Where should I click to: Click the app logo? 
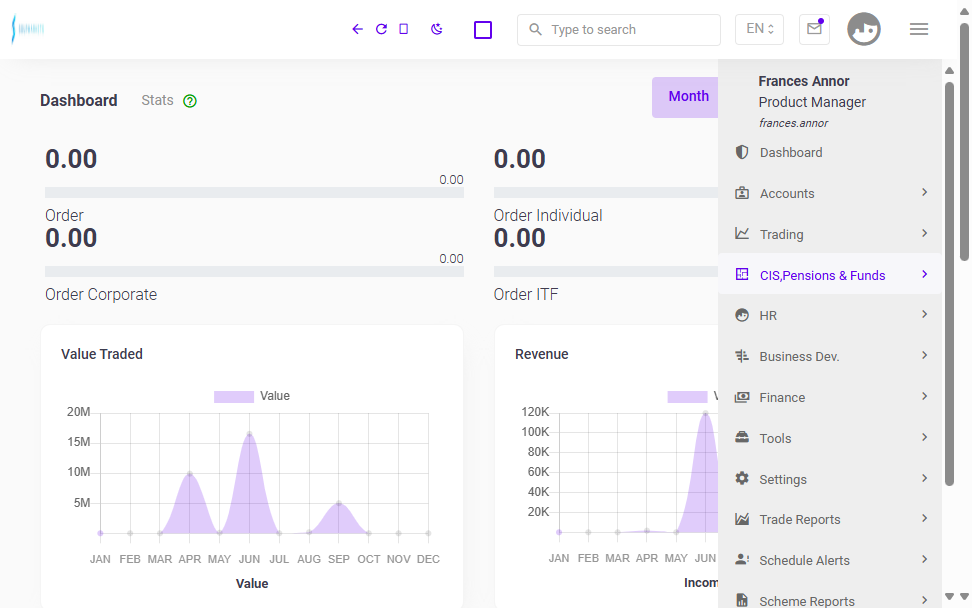28,29
